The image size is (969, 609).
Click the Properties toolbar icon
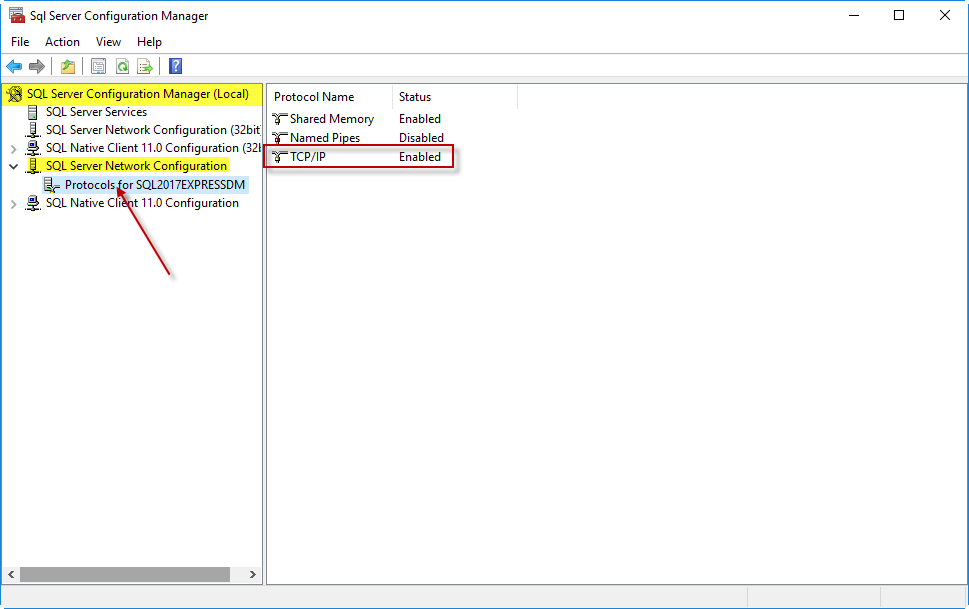pos(98,66)
